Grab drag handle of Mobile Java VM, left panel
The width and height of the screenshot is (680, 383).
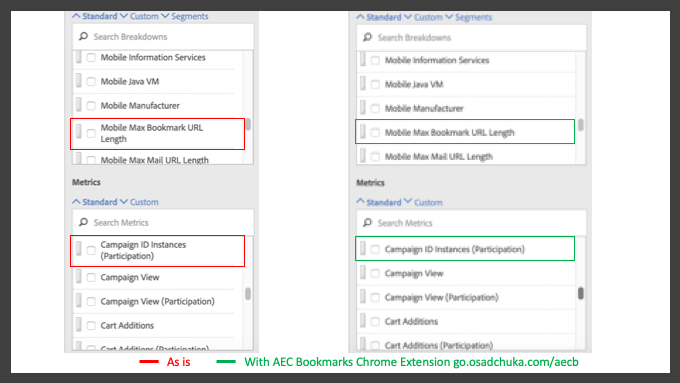78,81
